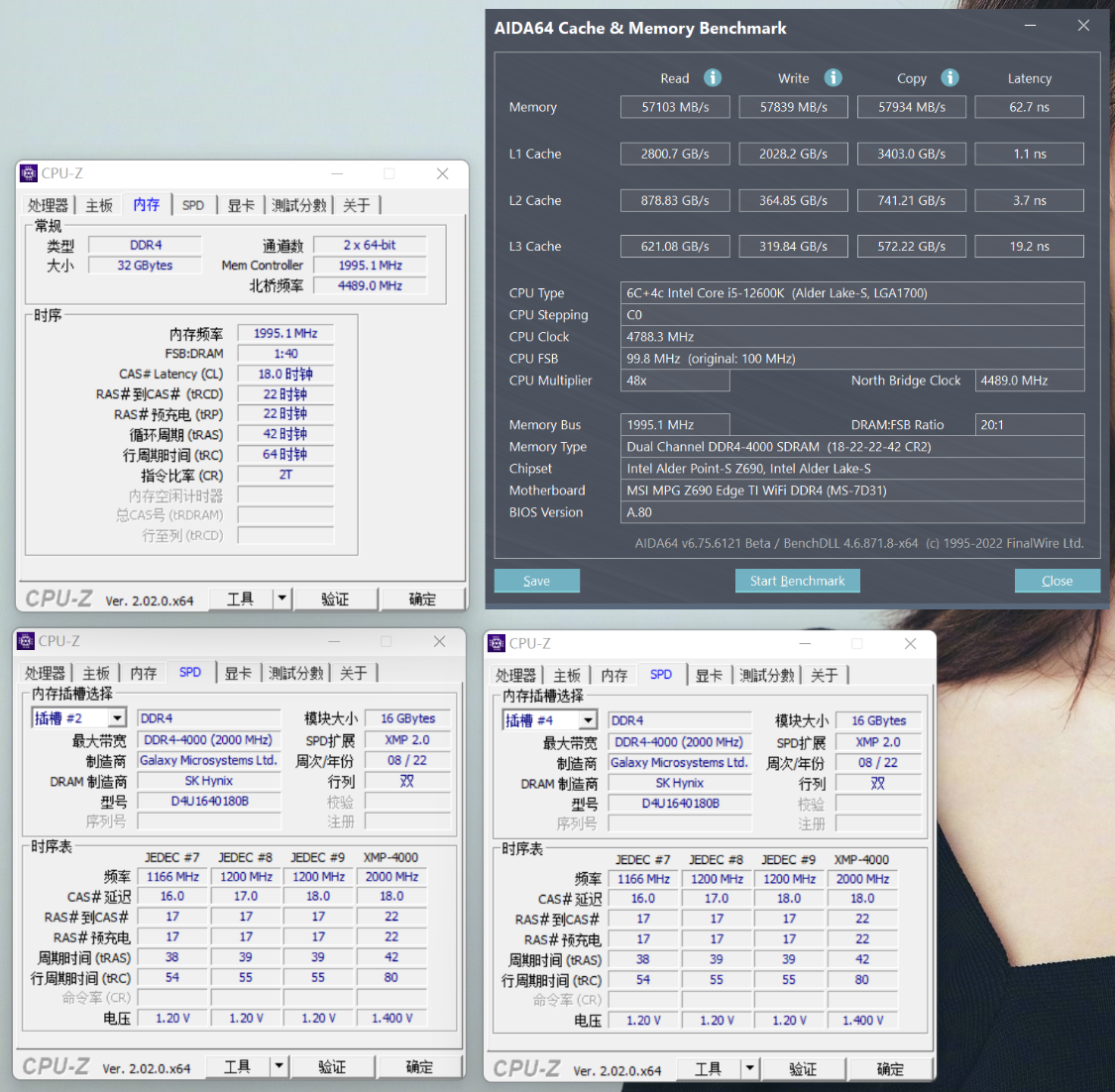Open the 插槽 #4 memory slot dropdown

point(588,720)
